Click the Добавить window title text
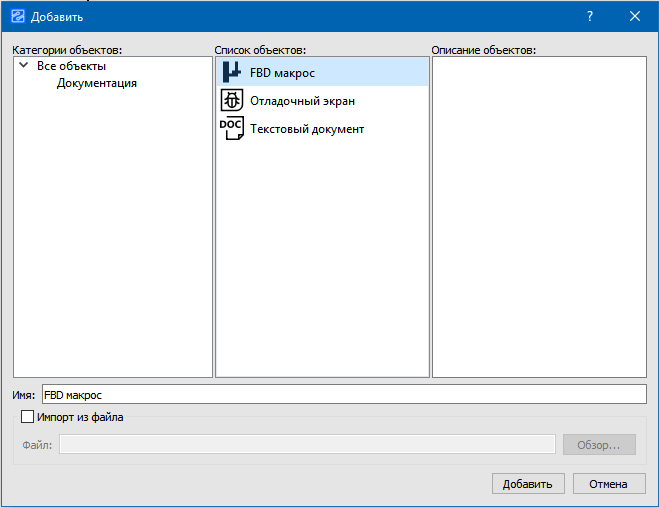 tap(57, 17)
